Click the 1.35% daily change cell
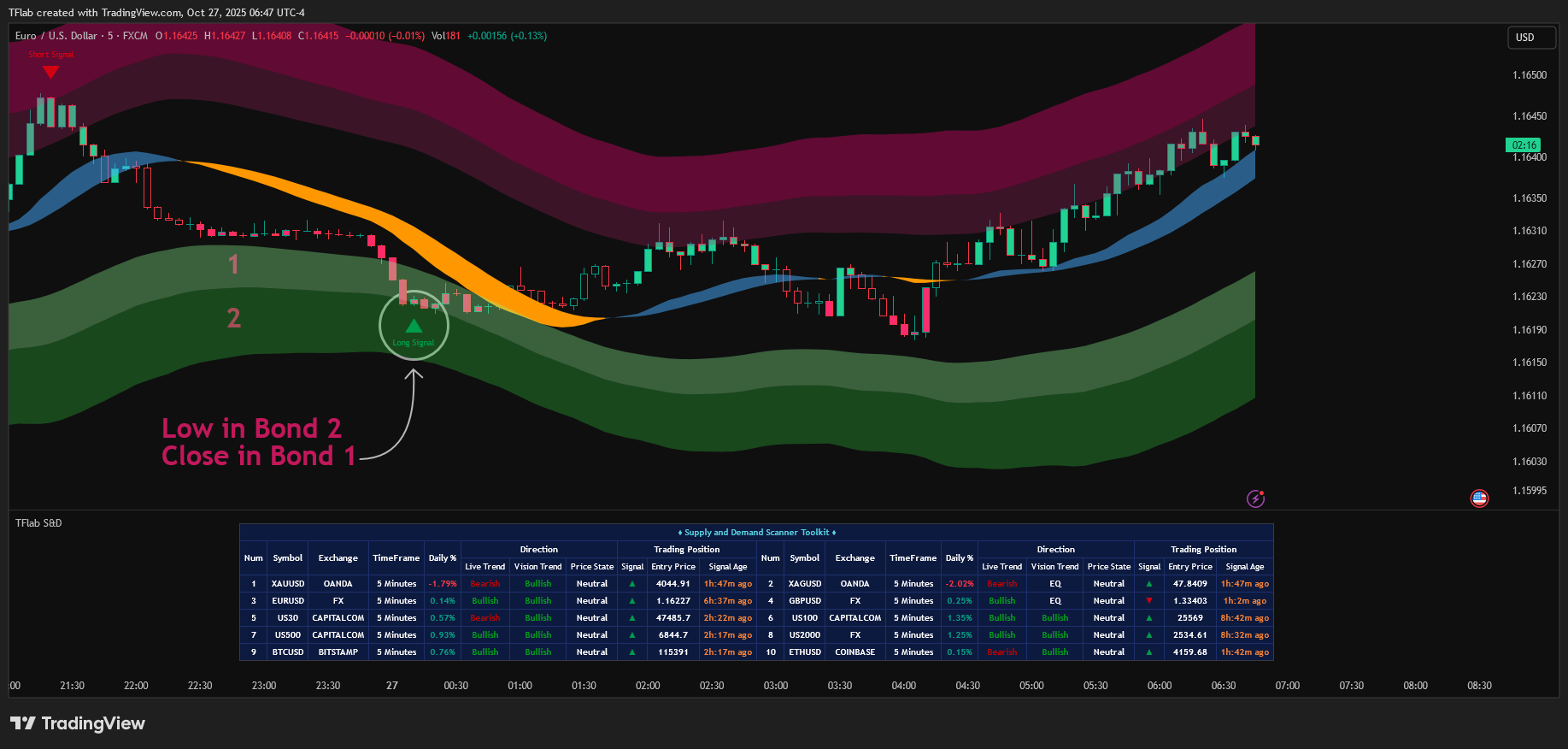The height and width of the screenshot is (749, 1568). click(960, 618)
